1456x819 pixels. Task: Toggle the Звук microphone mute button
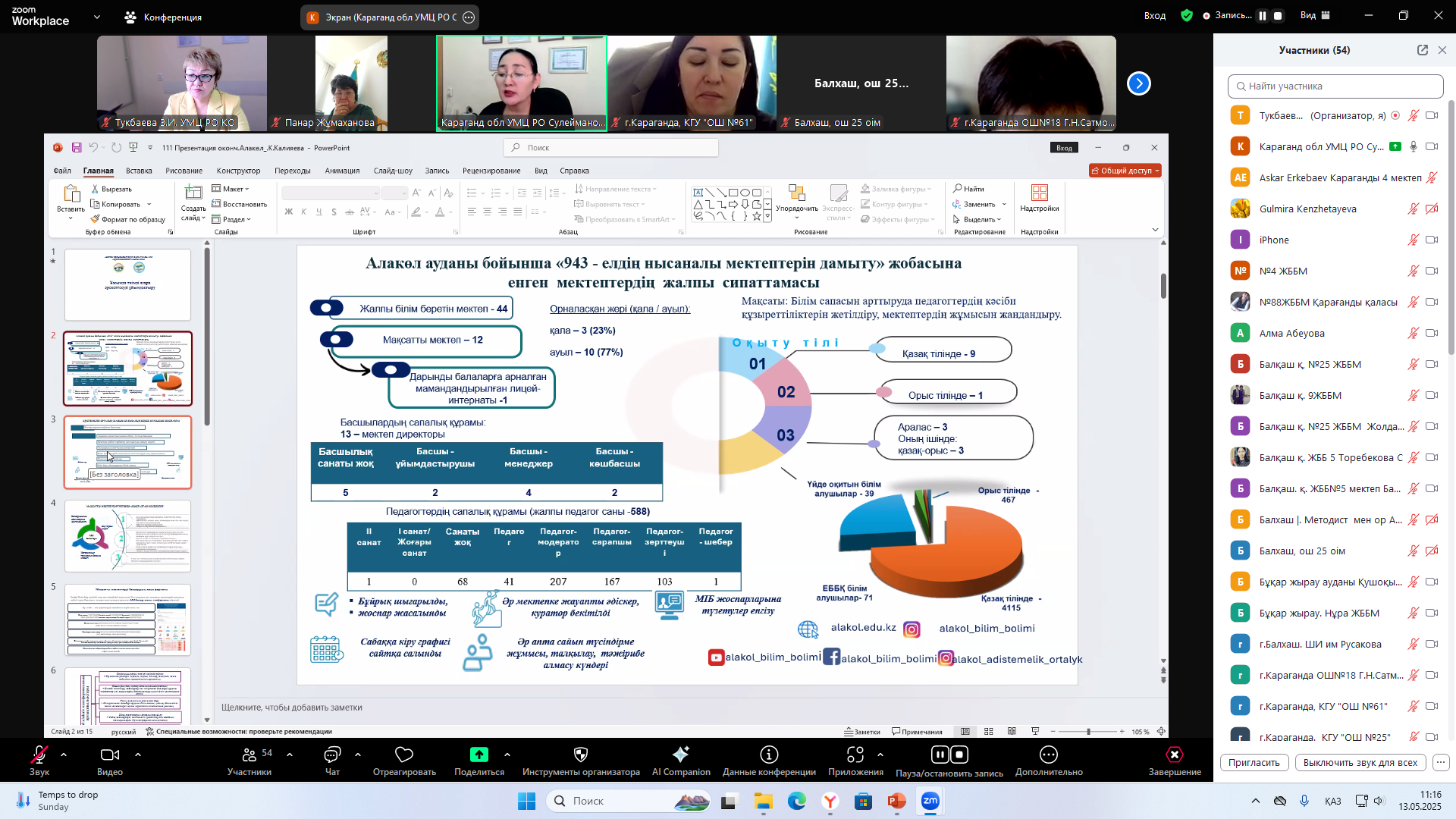(39, 755)
